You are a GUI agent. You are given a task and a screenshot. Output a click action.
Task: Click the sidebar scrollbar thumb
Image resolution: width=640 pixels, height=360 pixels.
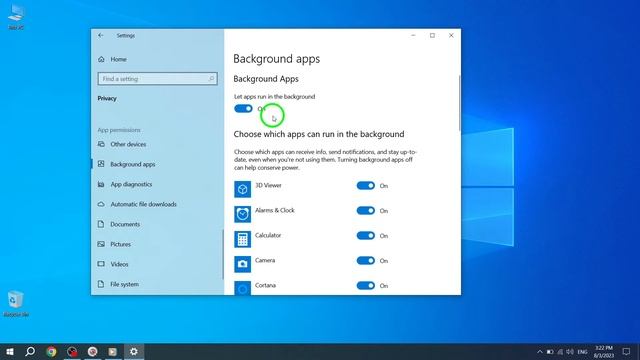point(223,254)
